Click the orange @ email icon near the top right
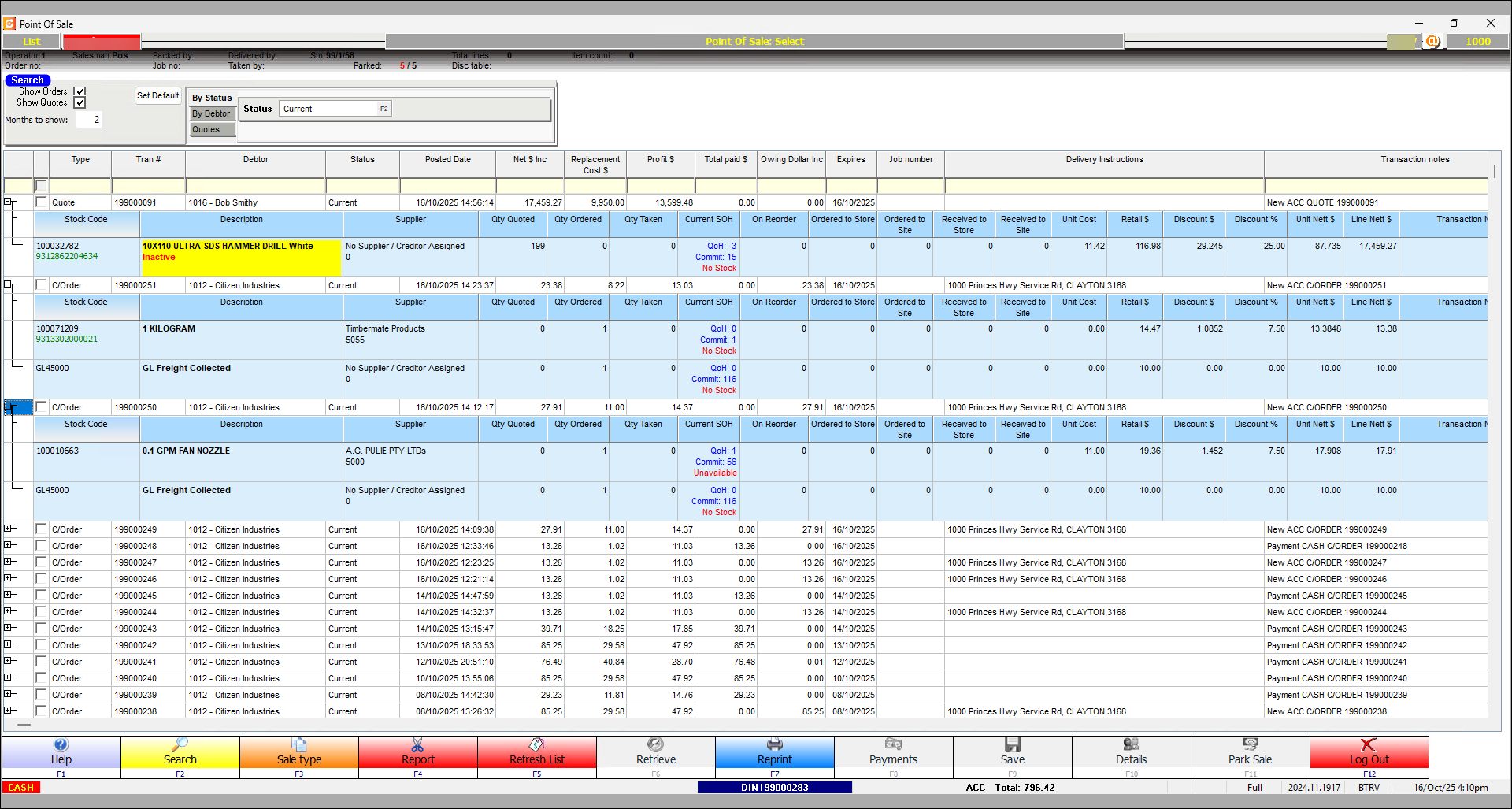 [x=1432, y=41]
